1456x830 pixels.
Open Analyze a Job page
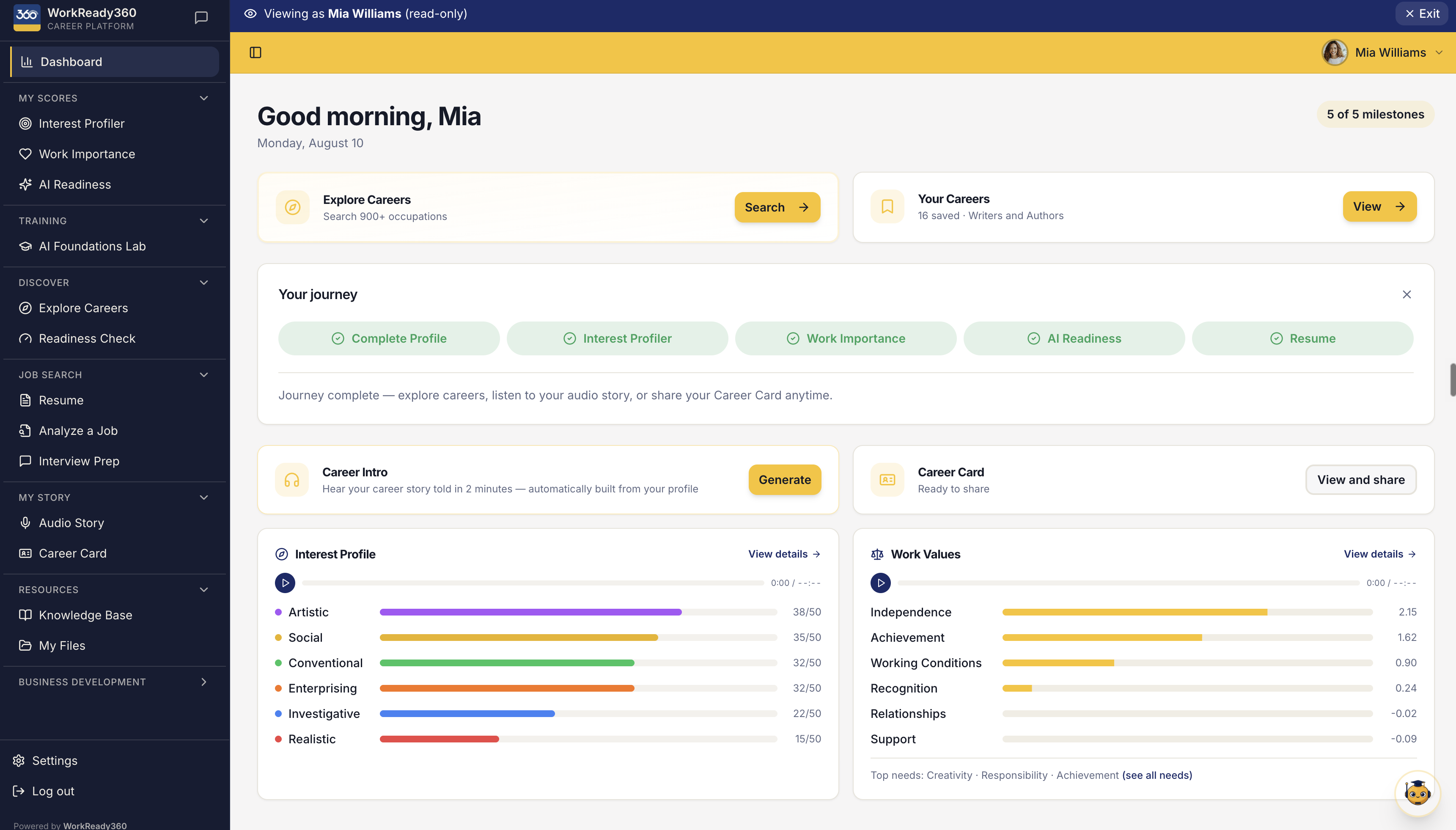tap(115, 431)
